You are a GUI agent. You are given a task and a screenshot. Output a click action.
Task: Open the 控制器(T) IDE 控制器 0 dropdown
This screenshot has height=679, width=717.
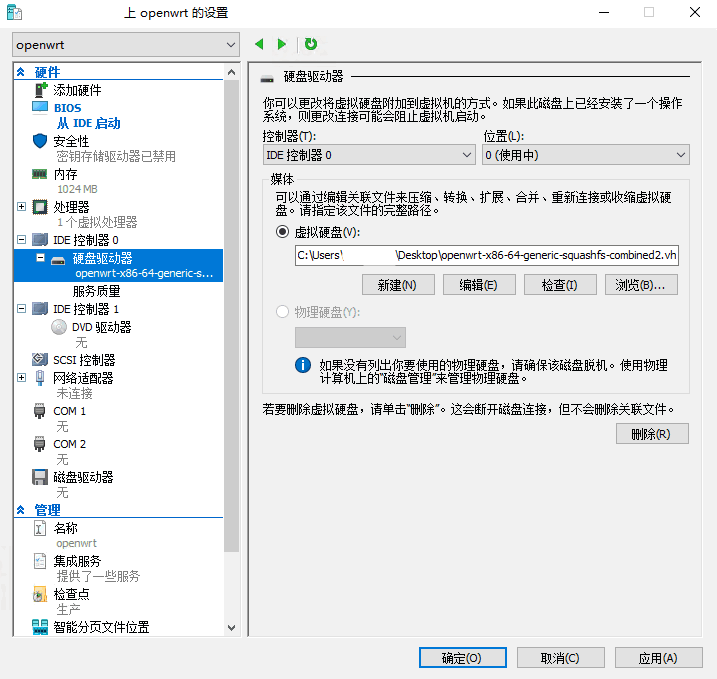[369, 155]
